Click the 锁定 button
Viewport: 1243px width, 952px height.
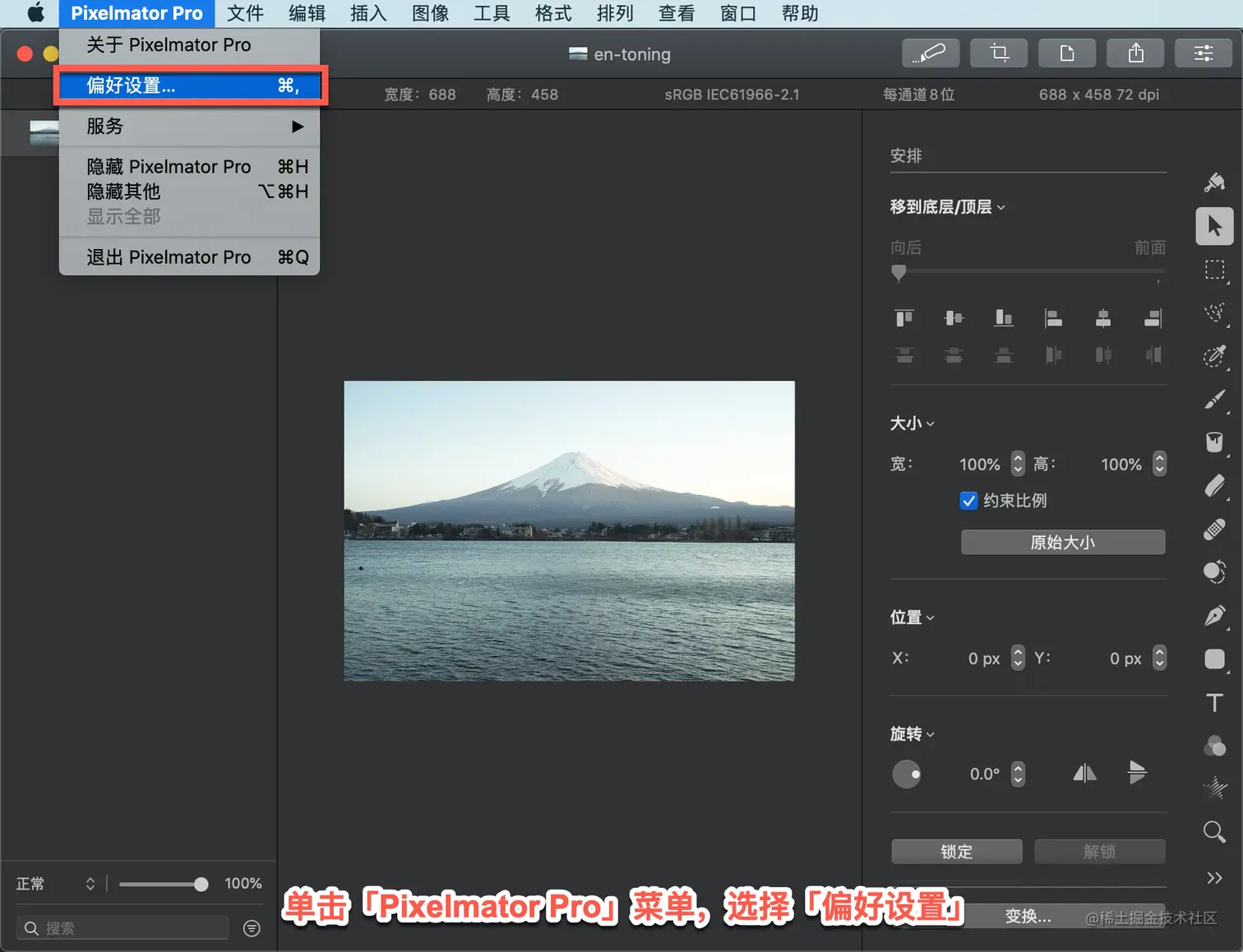(957, 852)
